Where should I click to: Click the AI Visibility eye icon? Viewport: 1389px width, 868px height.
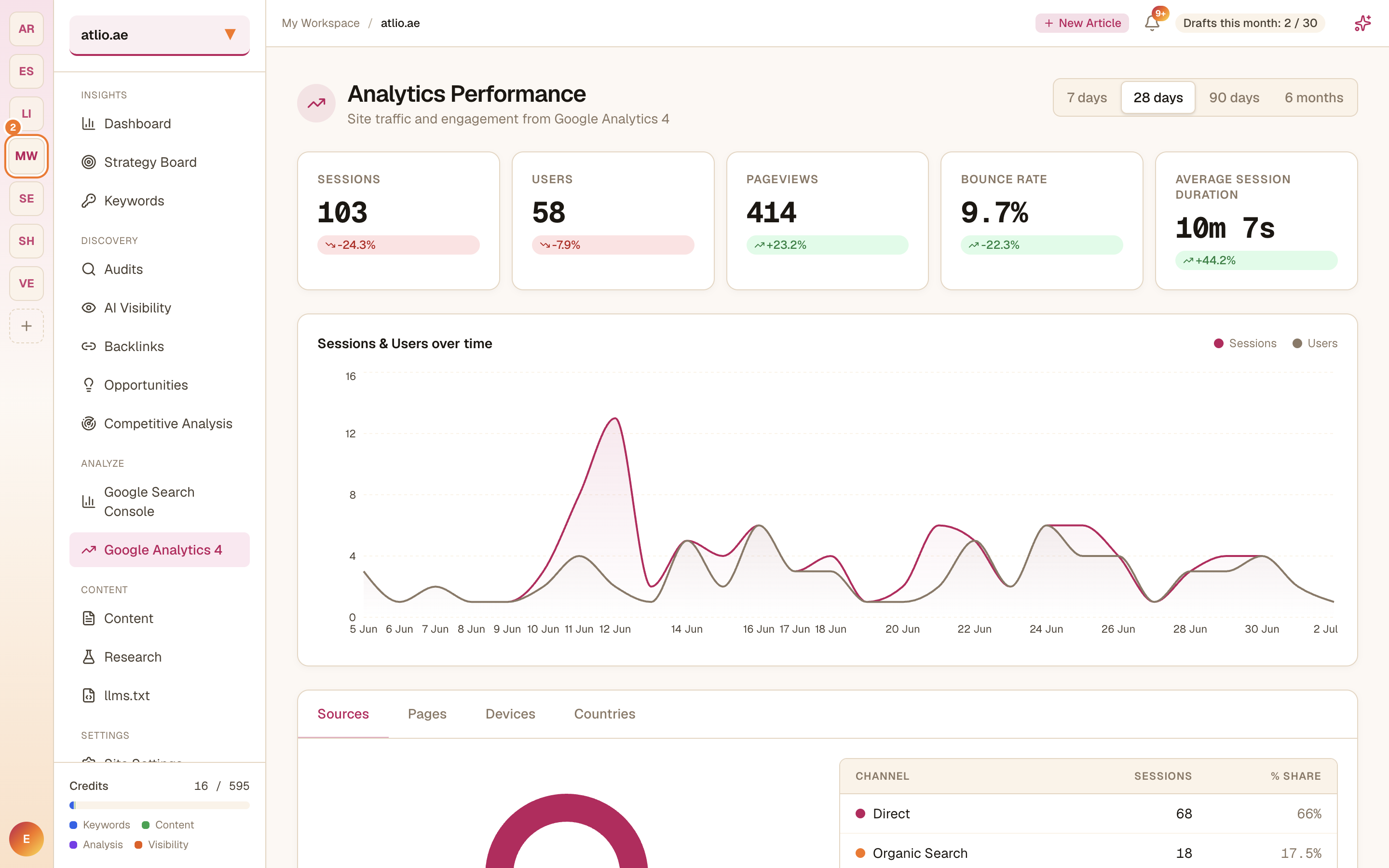tap(88, 308)
